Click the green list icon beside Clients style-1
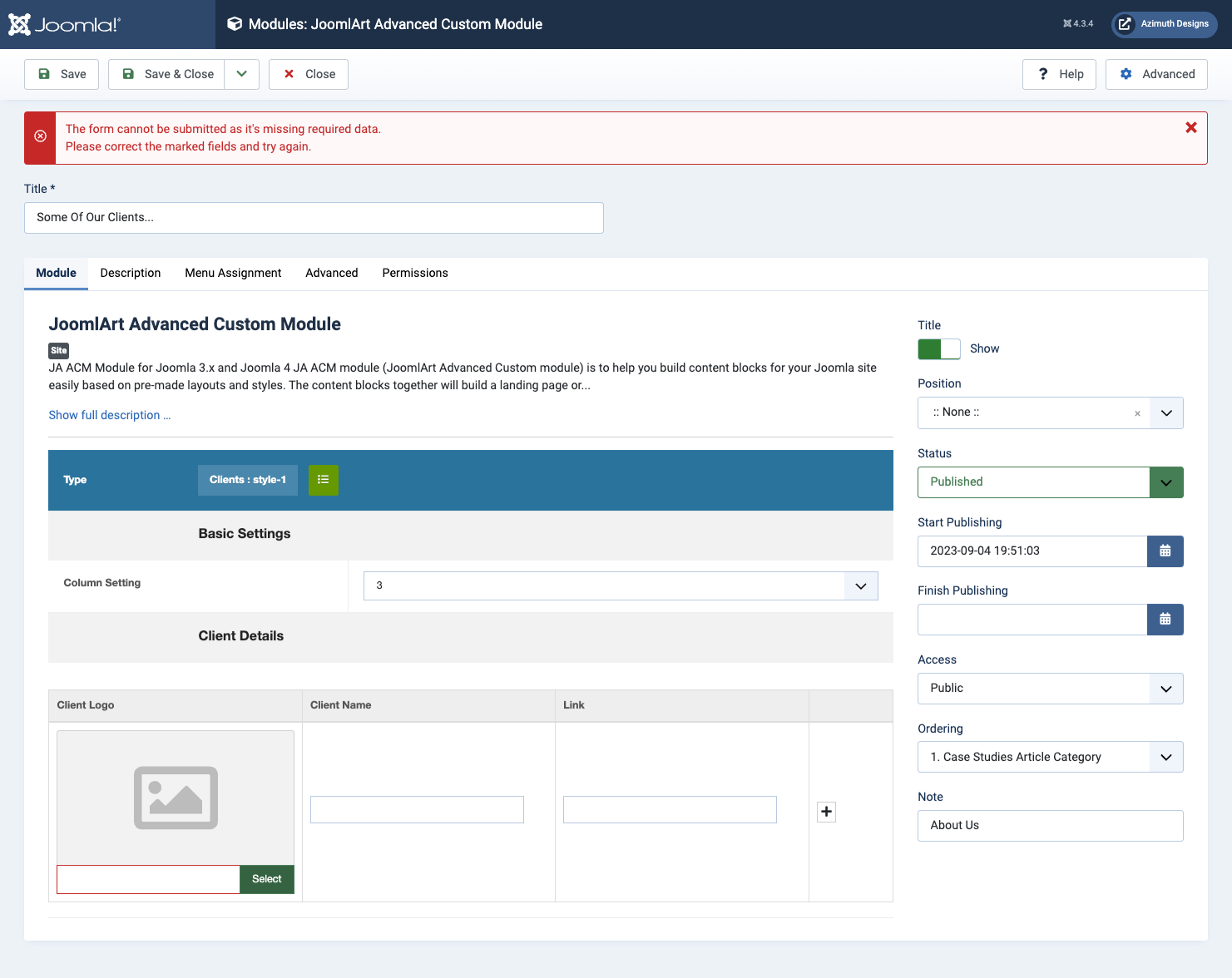 324,480
